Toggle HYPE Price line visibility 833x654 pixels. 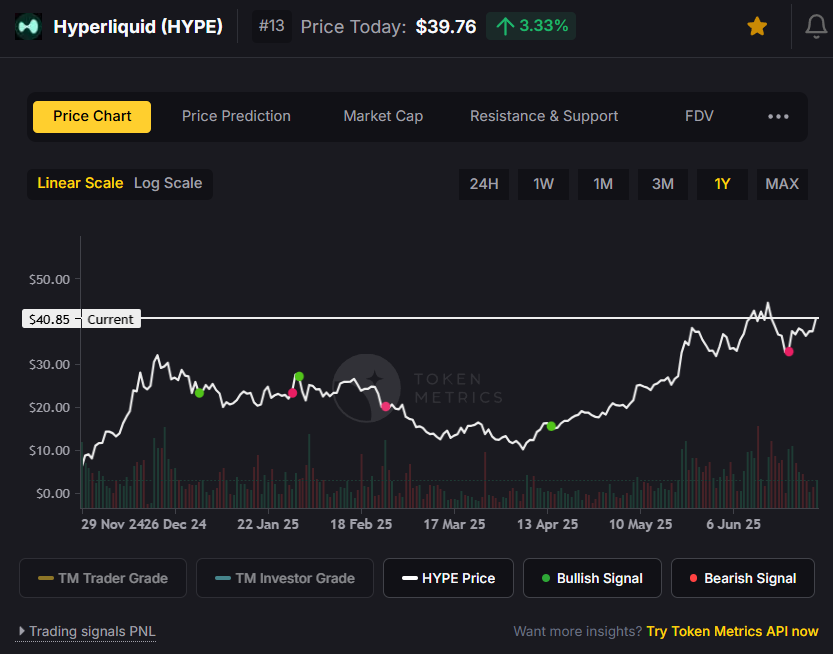click(448, 578)
